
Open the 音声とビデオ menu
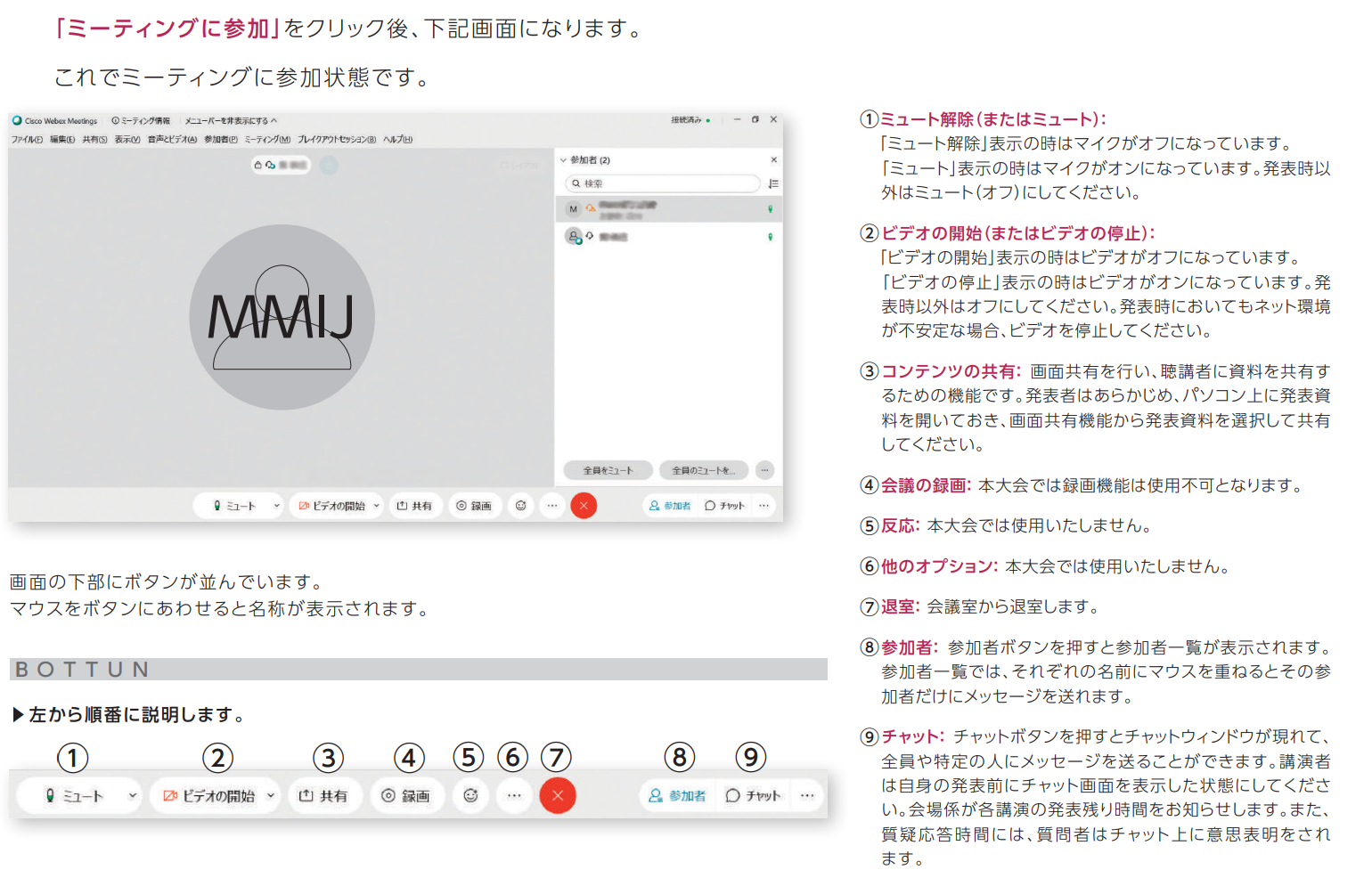(172, 140)
